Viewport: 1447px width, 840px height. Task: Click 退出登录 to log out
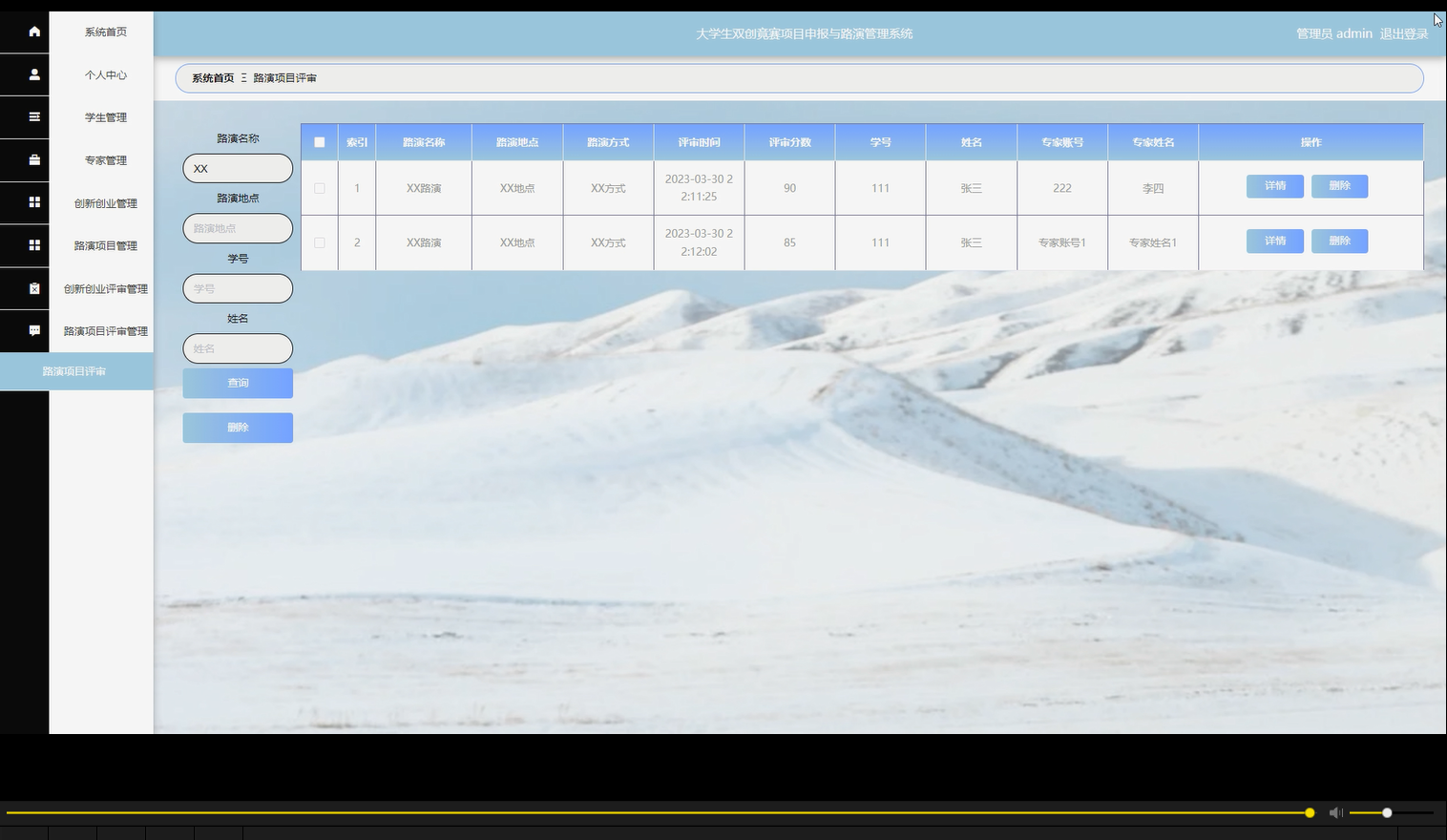click(x=1404, y=33)
